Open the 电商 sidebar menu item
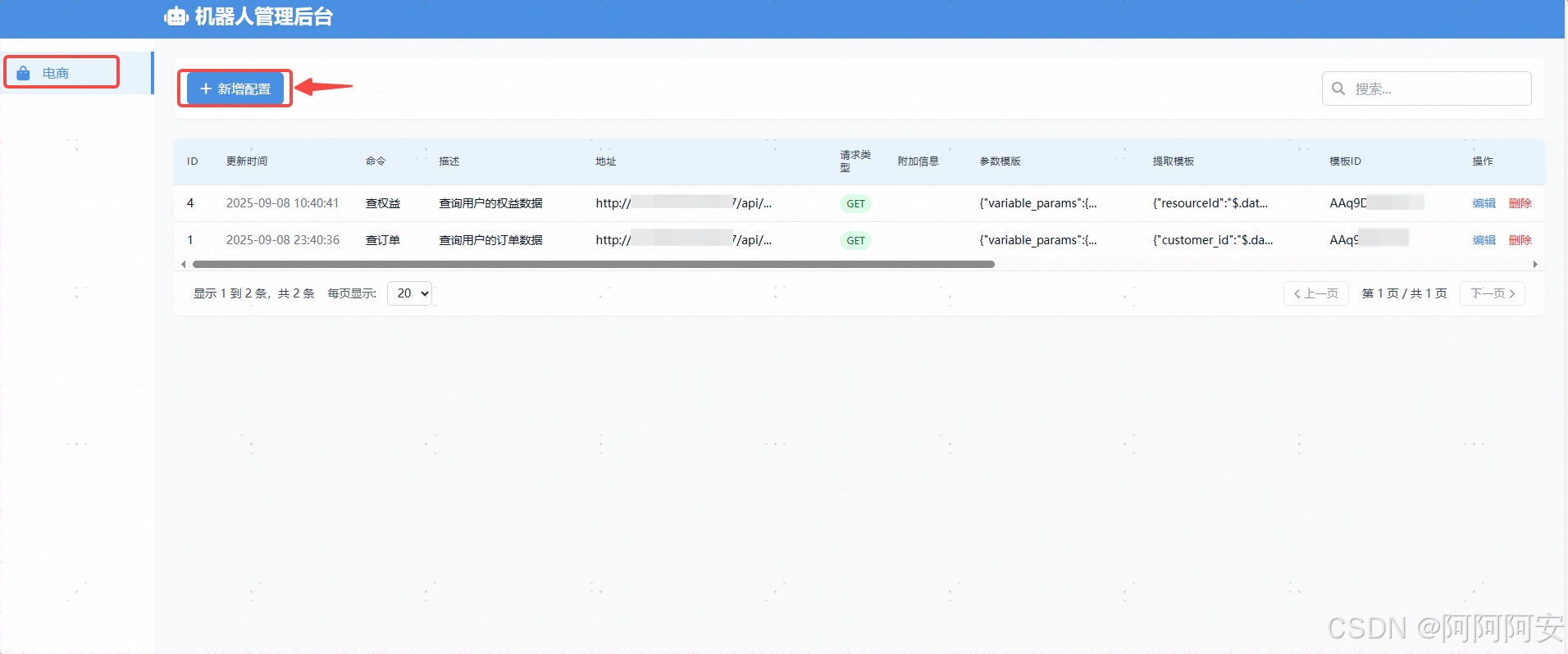Image resolution: width=1568 pixels, height=654 pixels. point(76,73)
